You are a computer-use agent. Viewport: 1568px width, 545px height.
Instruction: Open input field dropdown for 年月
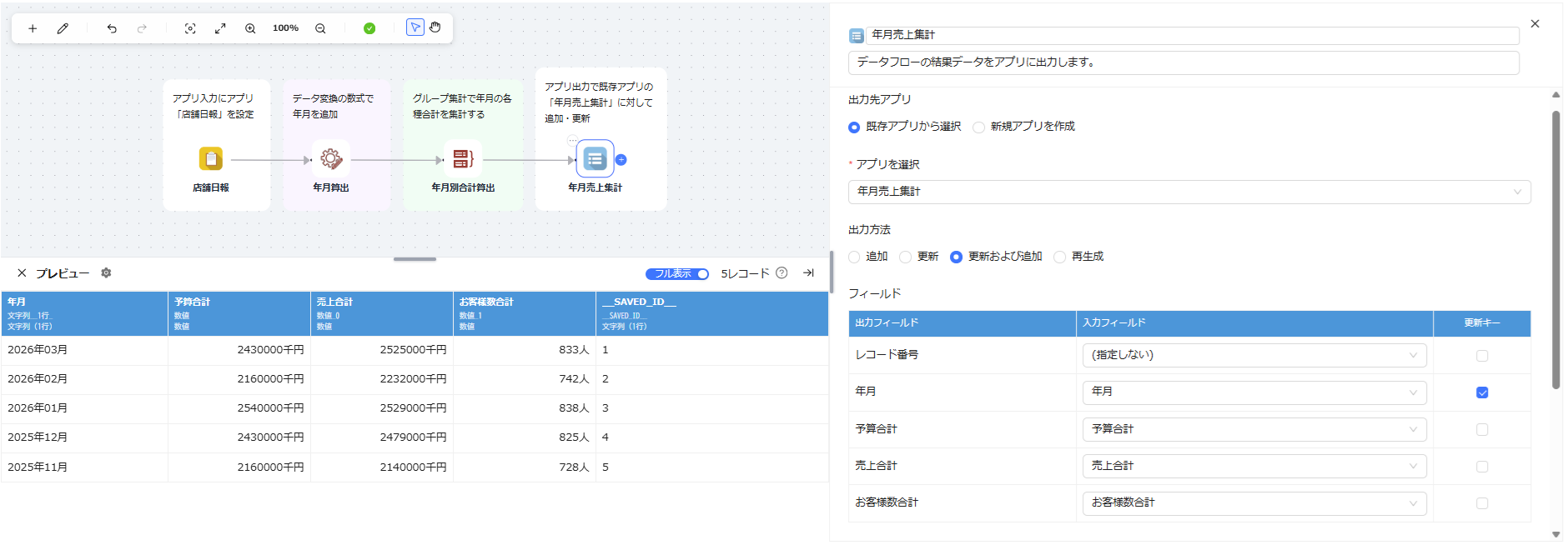click(x=1254, y=392)
